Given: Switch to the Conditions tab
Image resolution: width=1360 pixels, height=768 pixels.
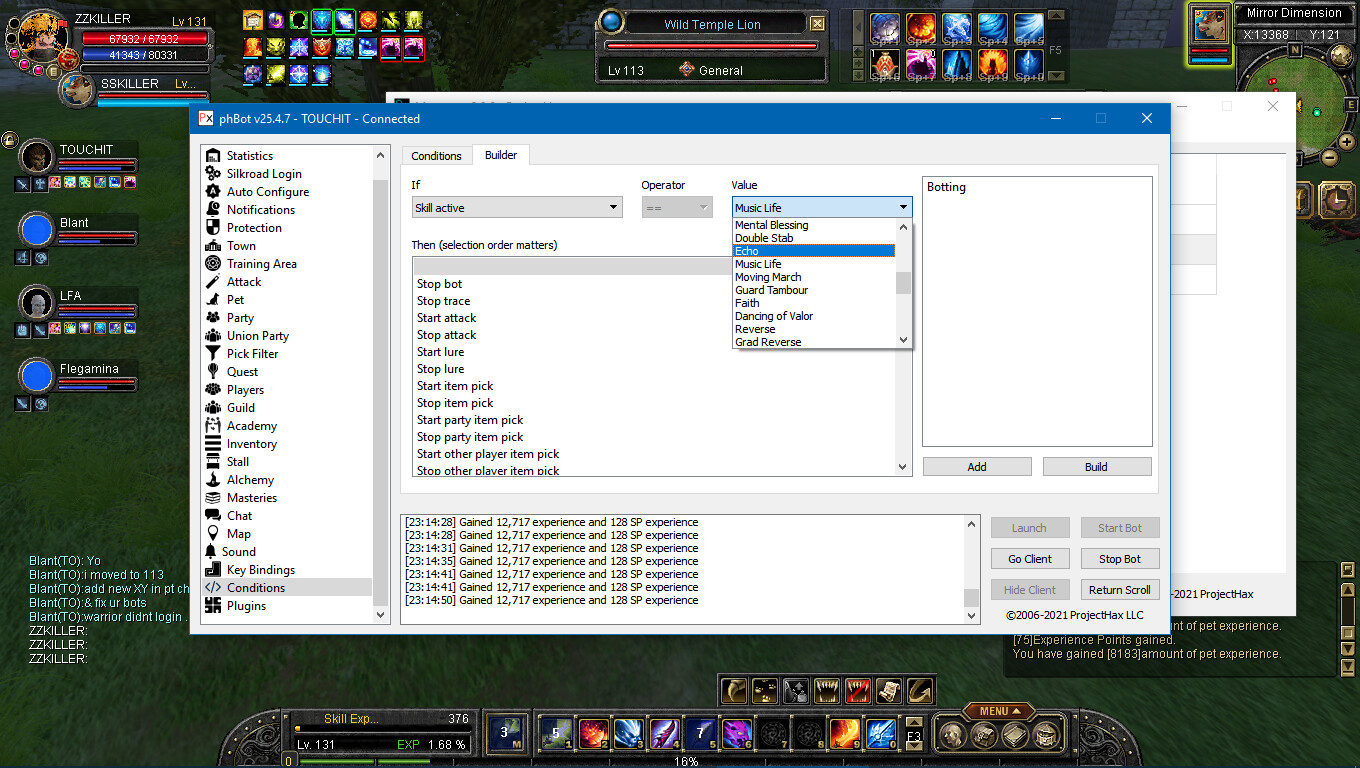Looking at the screenshot, I should click(436, 156).
